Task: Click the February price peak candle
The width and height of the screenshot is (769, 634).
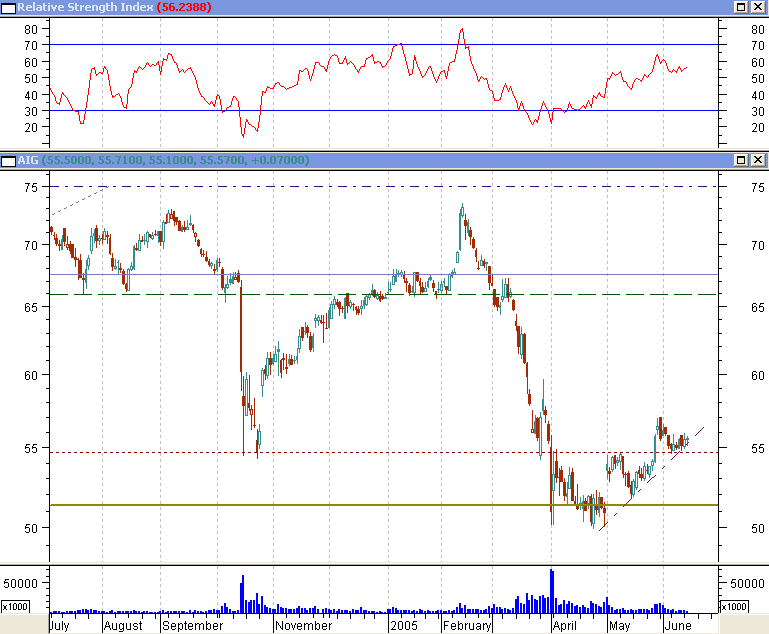Action: (x=462, y=212)
